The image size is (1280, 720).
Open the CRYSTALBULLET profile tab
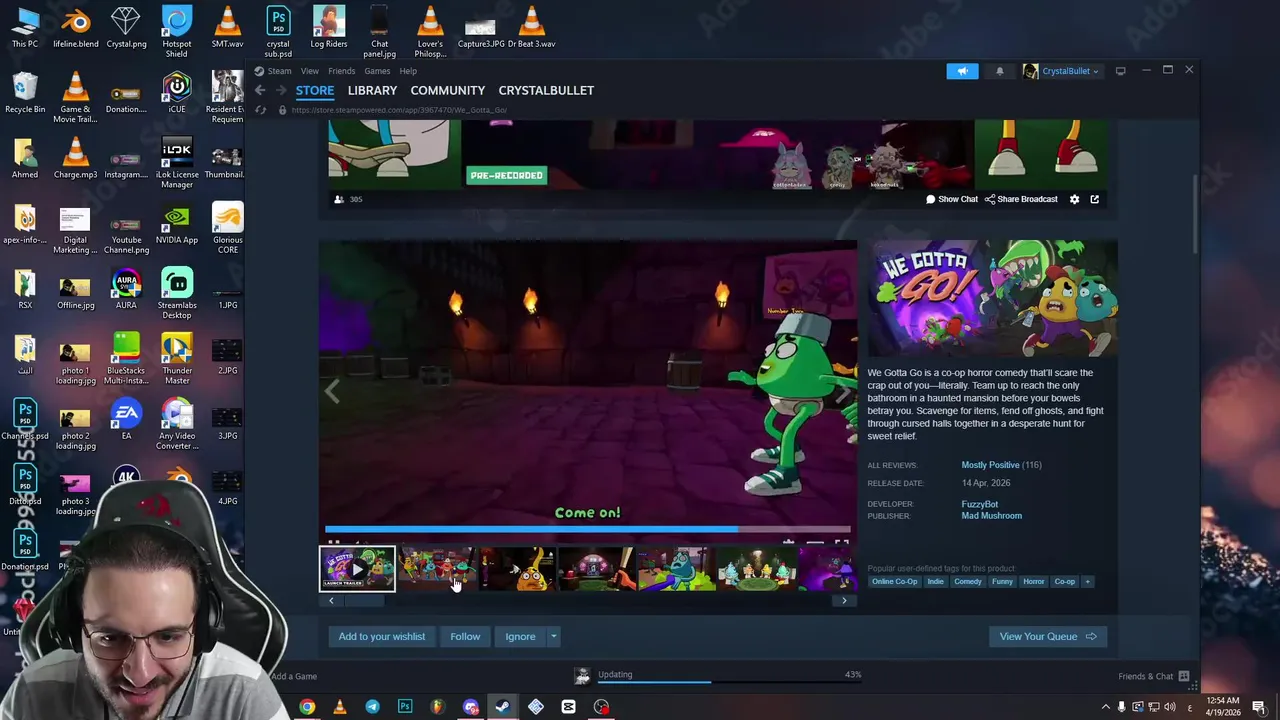pyautogui.click(x=546, y=90)
